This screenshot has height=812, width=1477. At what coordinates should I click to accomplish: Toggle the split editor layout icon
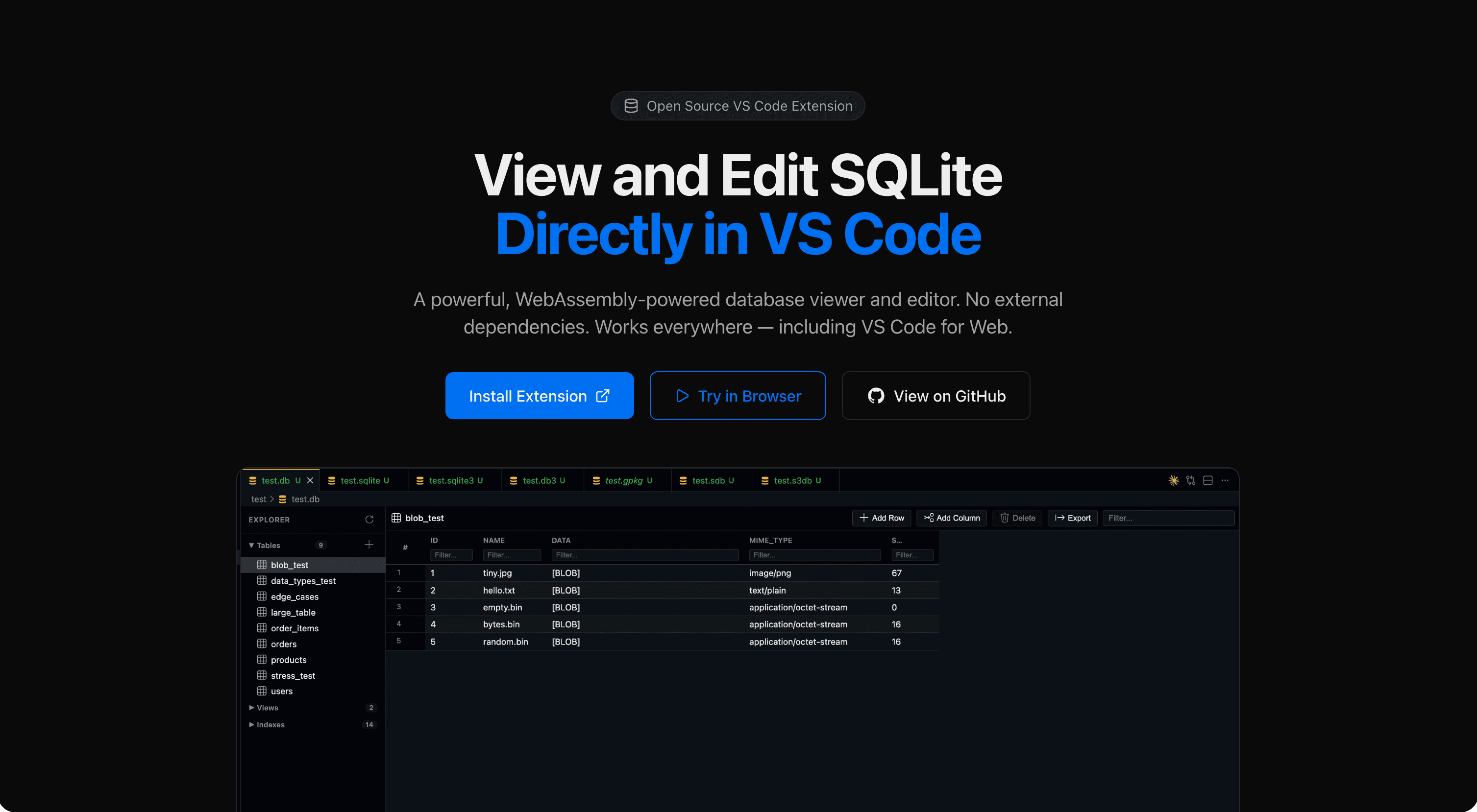1208,481
